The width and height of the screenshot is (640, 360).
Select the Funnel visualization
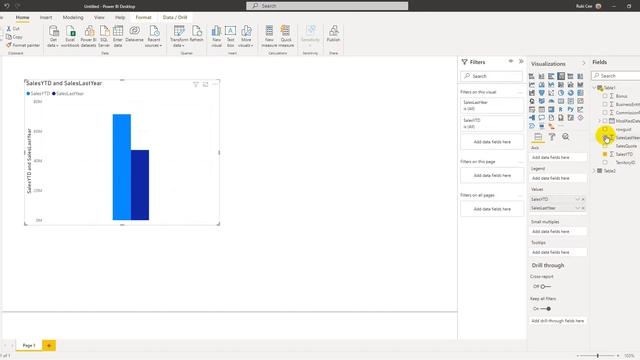pos(541,93)
